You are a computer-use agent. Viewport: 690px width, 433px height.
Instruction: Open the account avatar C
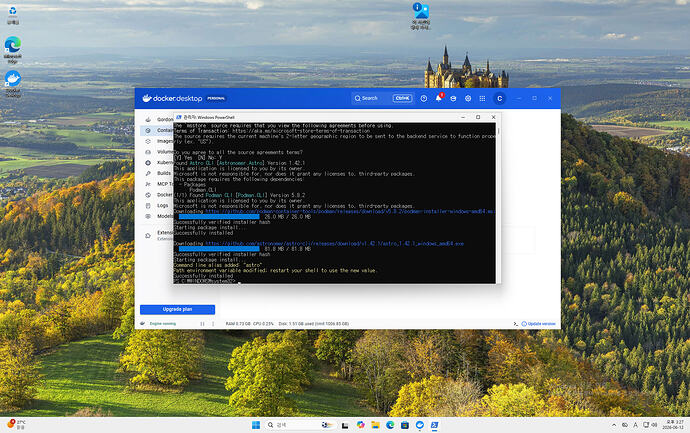point(499,99)
